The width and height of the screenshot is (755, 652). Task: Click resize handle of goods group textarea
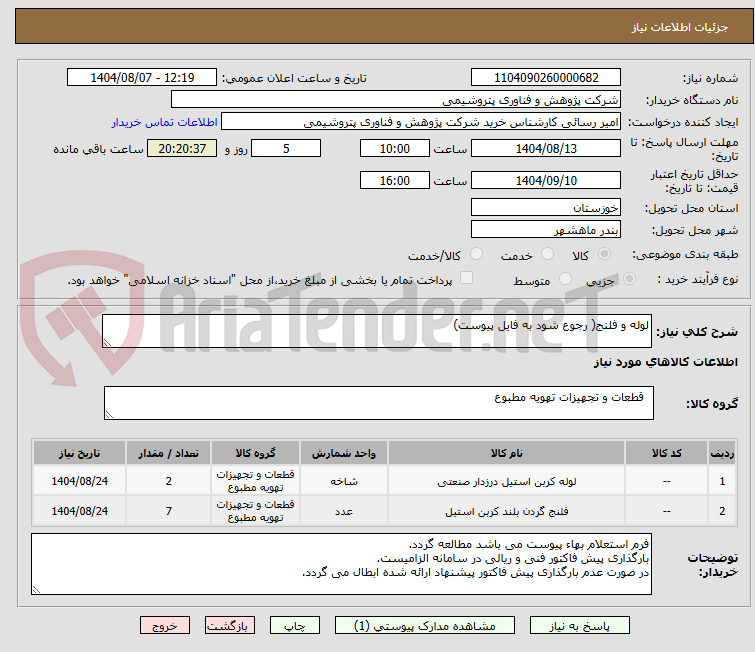(x=109, y=415)
